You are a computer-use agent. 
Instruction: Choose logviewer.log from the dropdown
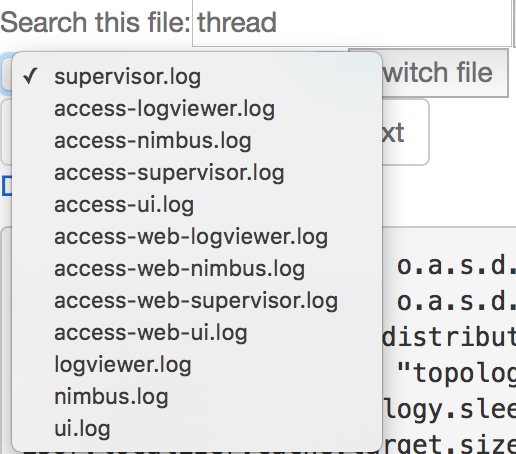[197, 365]
